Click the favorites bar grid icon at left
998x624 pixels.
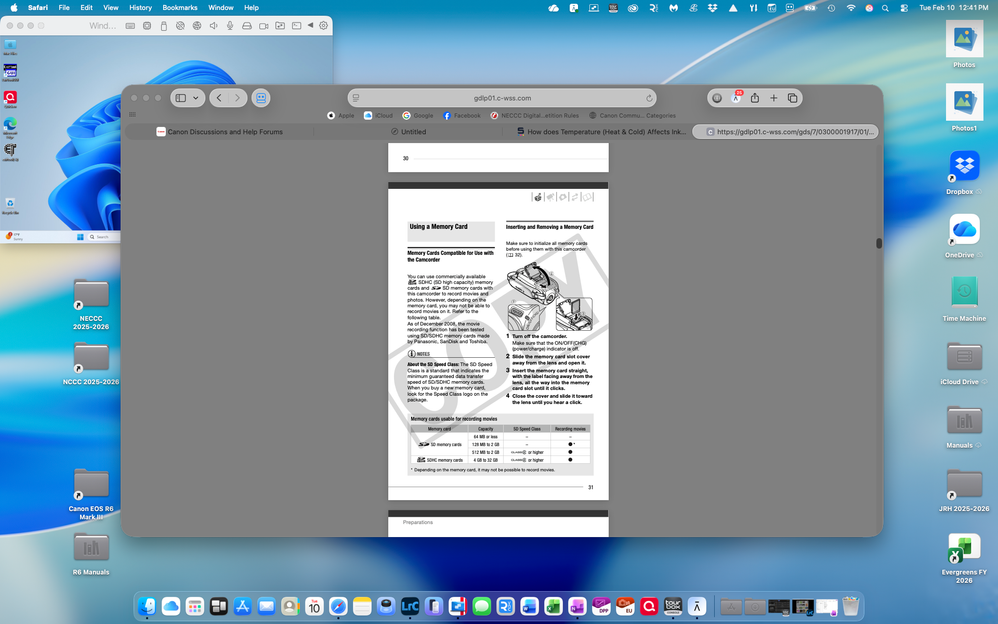[x=132, y=115]
